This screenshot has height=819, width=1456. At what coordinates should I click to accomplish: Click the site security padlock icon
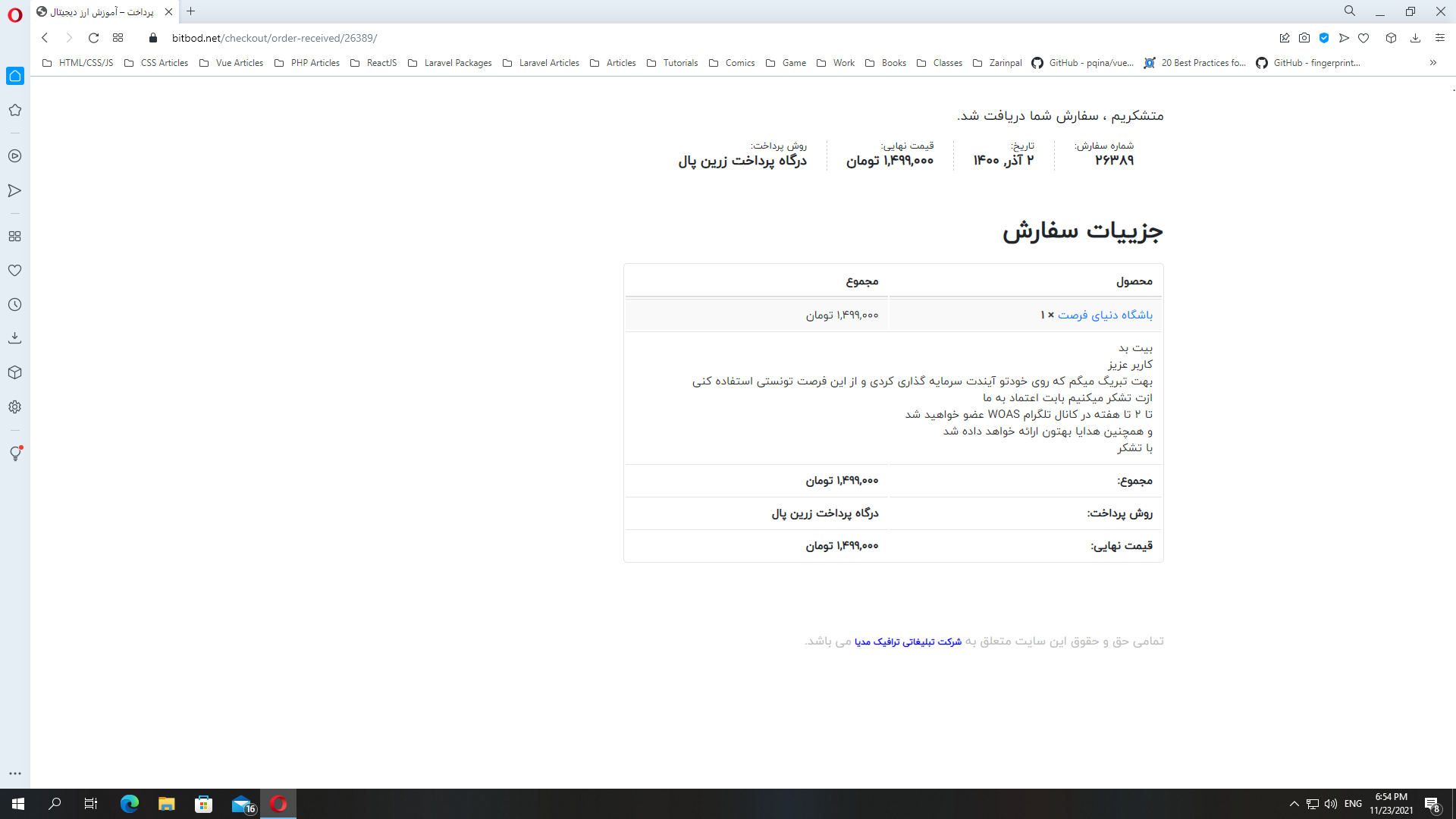coord(153,38)
